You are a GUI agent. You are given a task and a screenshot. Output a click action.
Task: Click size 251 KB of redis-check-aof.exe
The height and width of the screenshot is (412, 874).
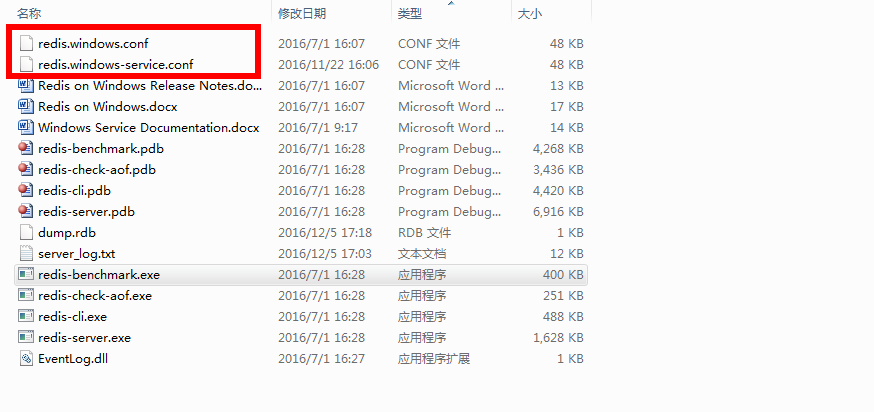click(563, 295)
